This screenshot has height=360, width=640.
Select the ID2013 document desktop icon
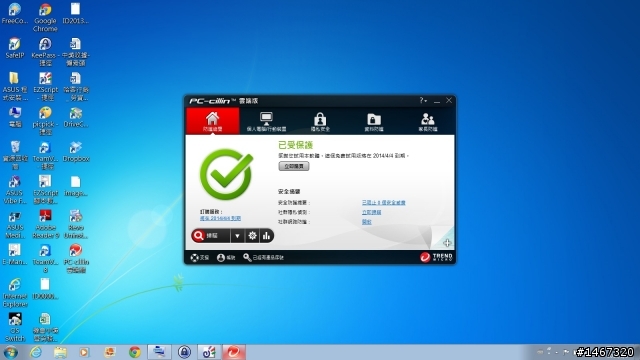click(76, 13)
